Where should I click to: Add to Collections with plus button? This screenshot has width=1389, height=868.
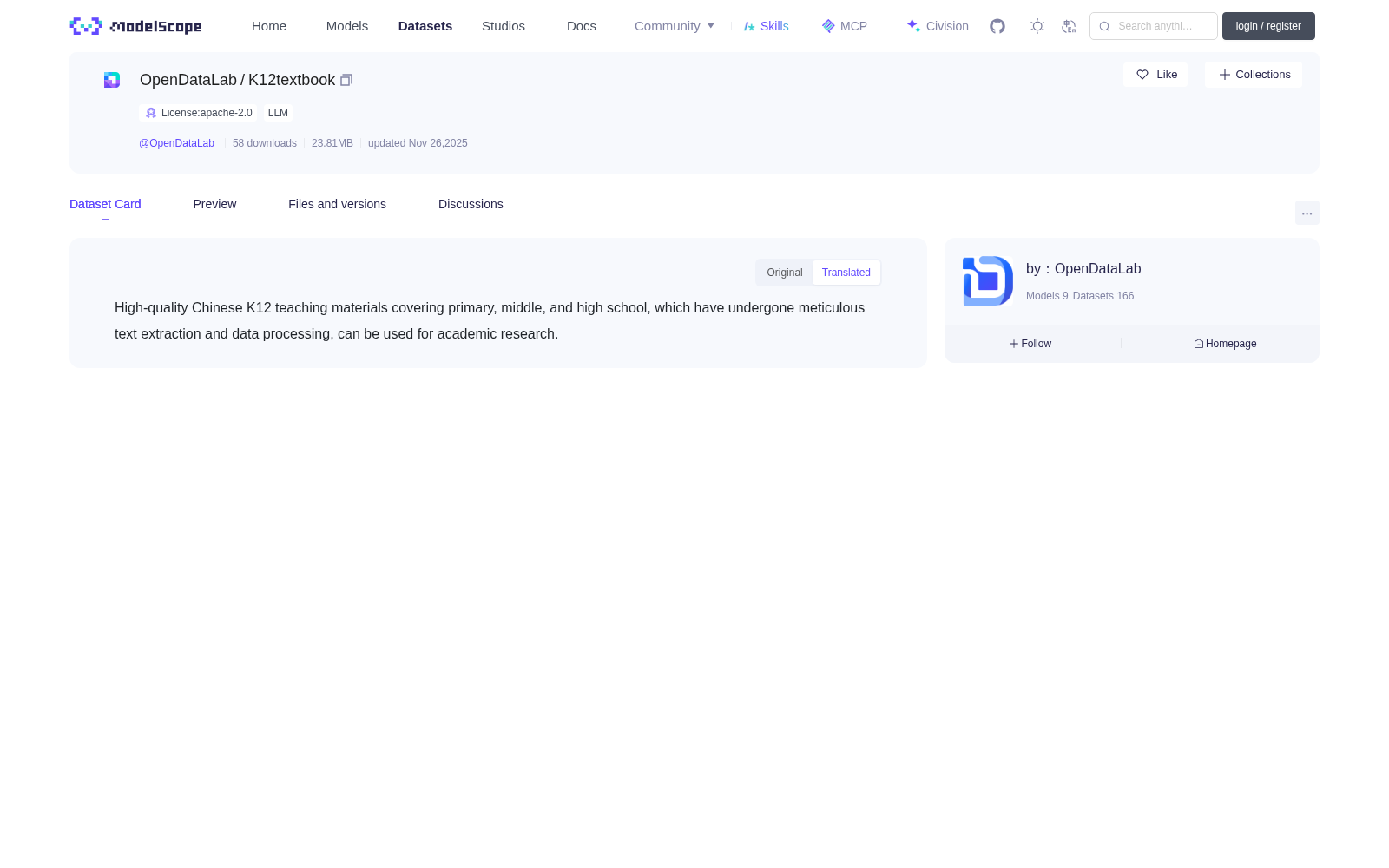pos(1254,75)
